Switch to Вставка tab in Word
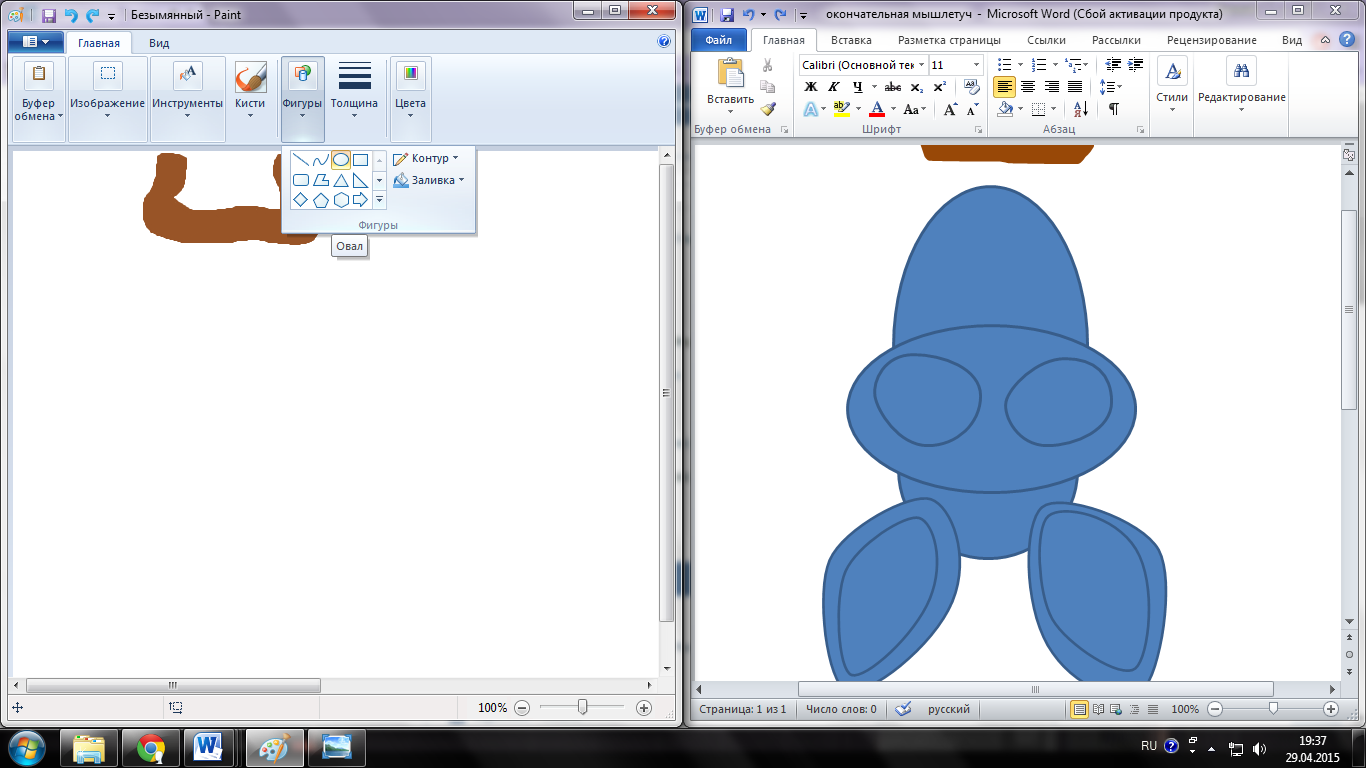Viewport: 1366px width, 768px height. [851, 40]
